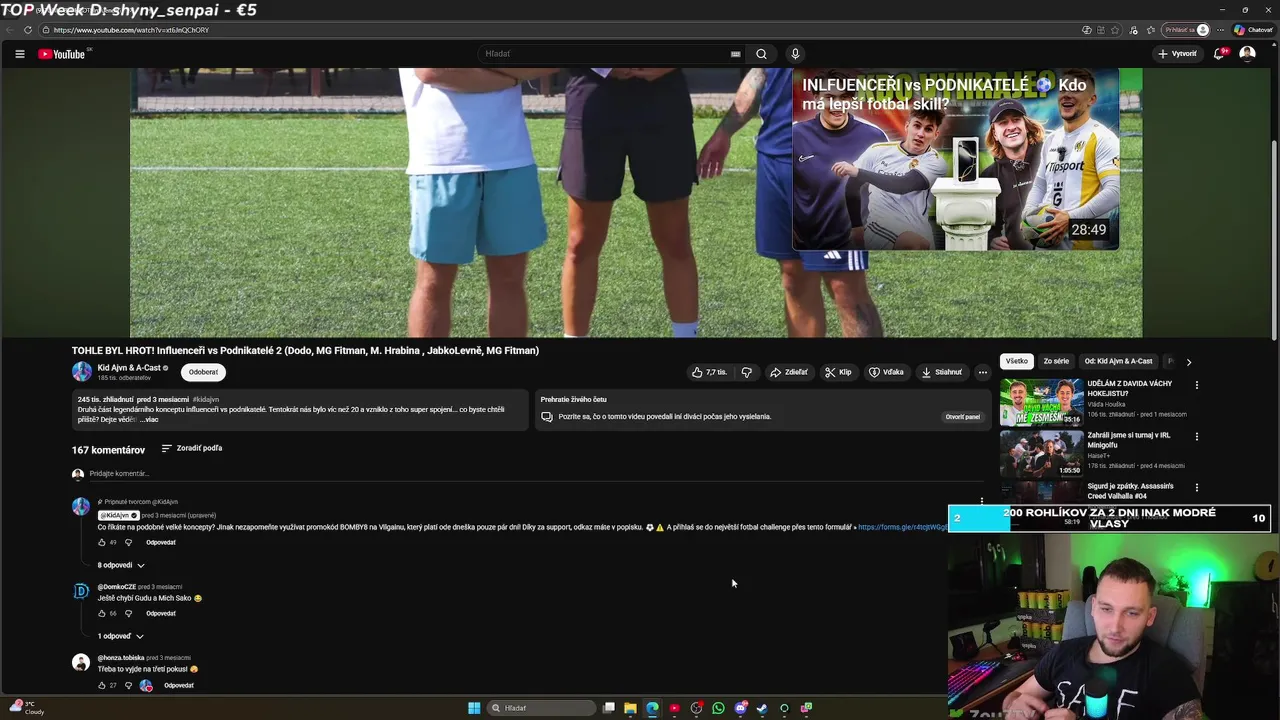Screen dimensions: 1280x720
Task: Click YouTube search field Hľadať
Action: pos(603,54)
